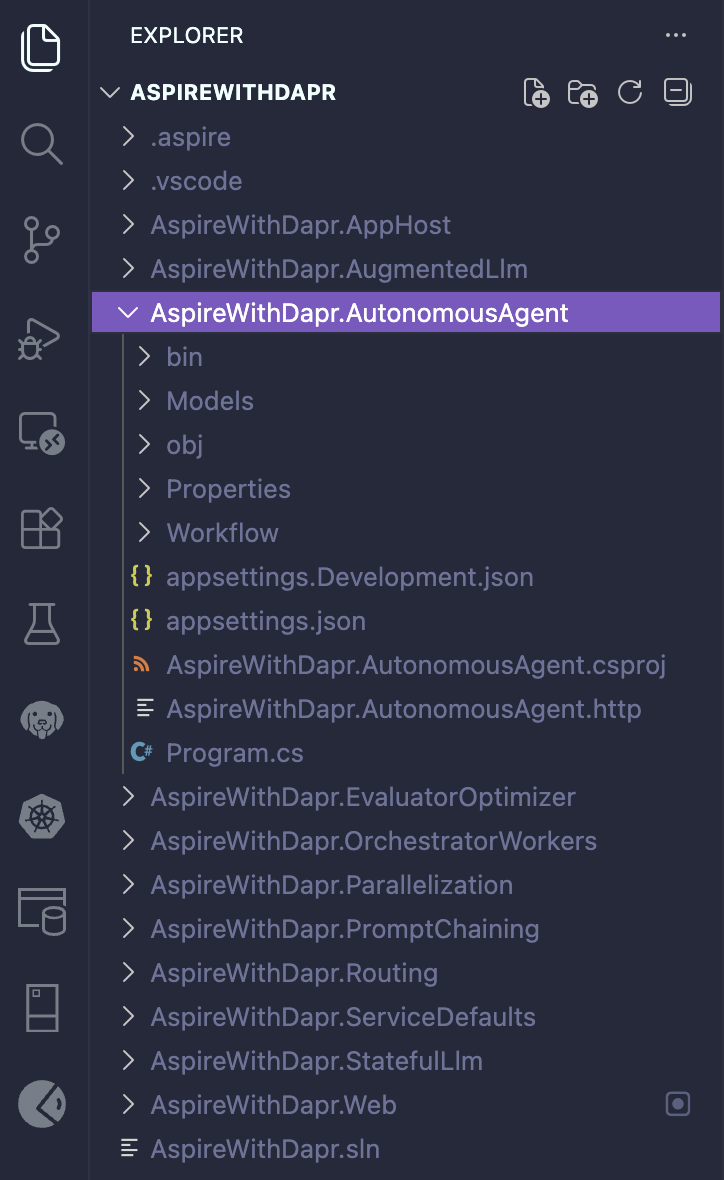Click the AspireWithDapr.Web status badge

pos(678,1104)
